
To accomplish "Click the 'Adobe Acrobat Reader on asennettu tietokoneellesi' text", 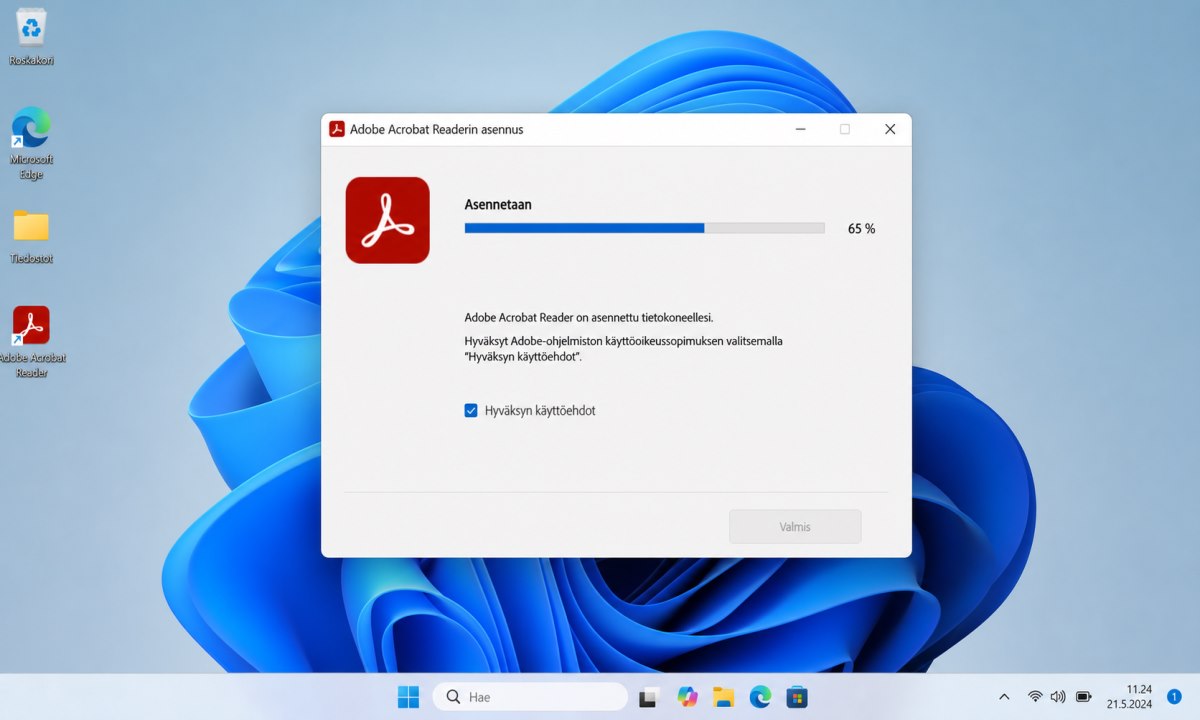I will pos(589,317).
